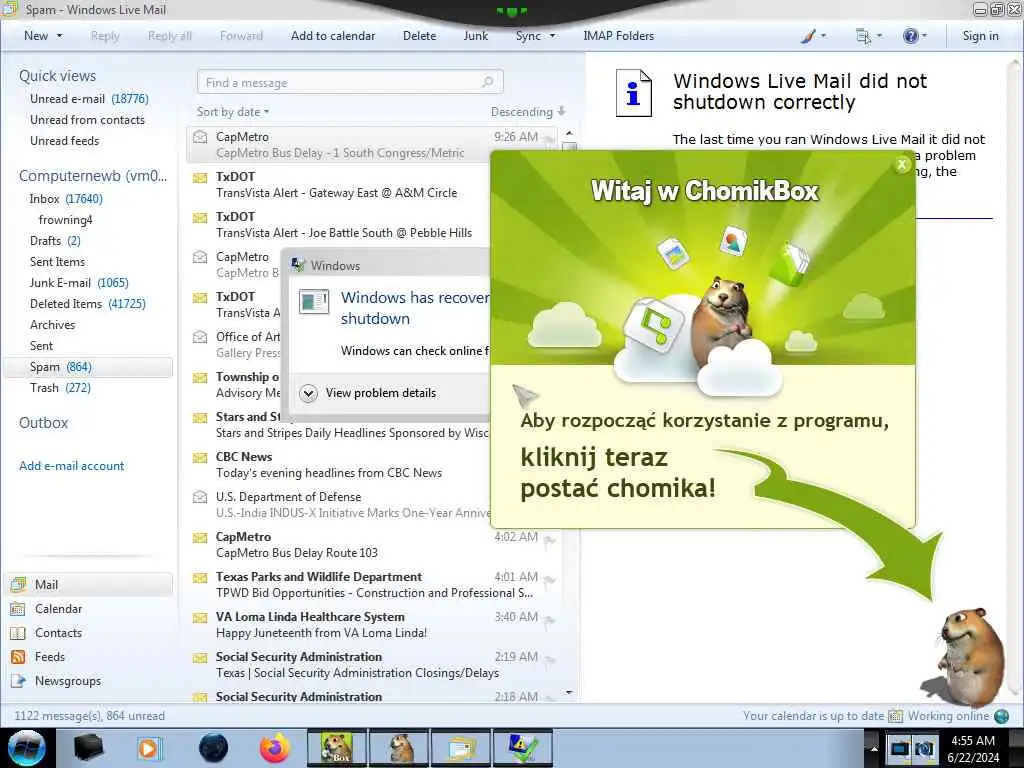
Task: Click the Contacts book icon
Action: point(18,633)
